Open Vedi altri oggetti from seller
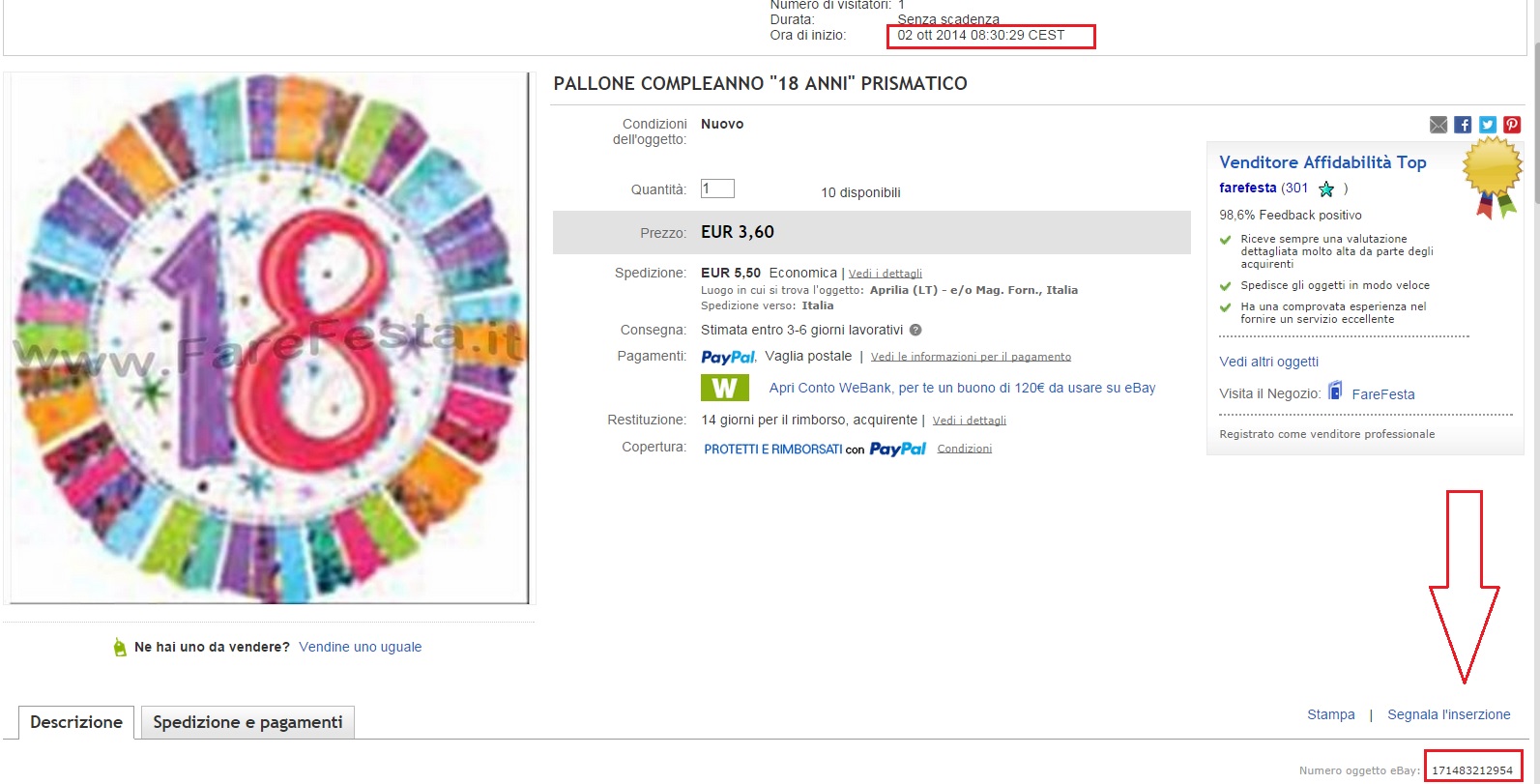Image resolution: width=1540 pixels, height=784 pixels. (x=1268, y=362)
